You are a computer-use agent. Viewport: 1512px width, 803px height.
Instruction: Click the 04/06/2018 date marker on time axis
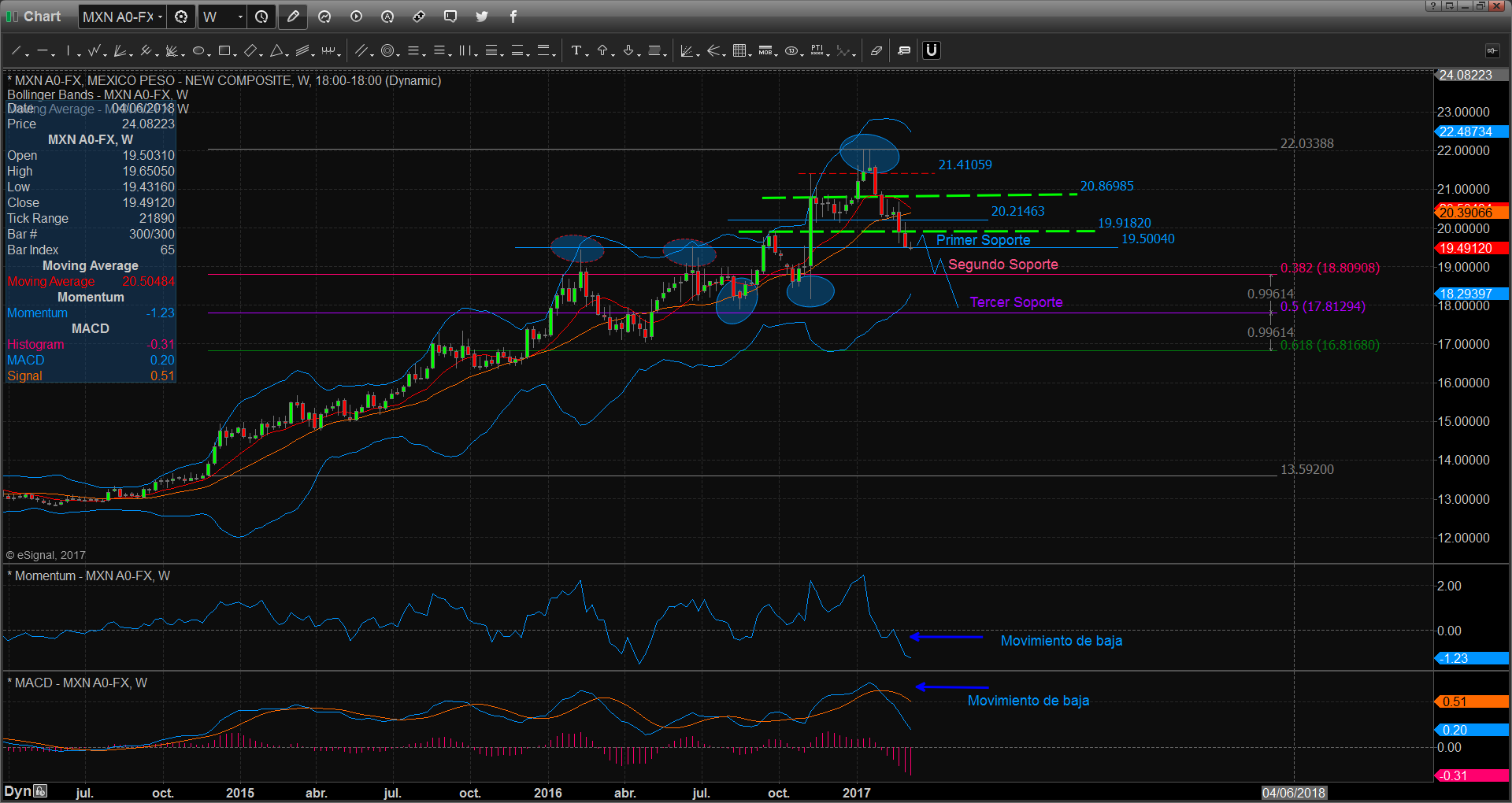(x=1294, y=793)
